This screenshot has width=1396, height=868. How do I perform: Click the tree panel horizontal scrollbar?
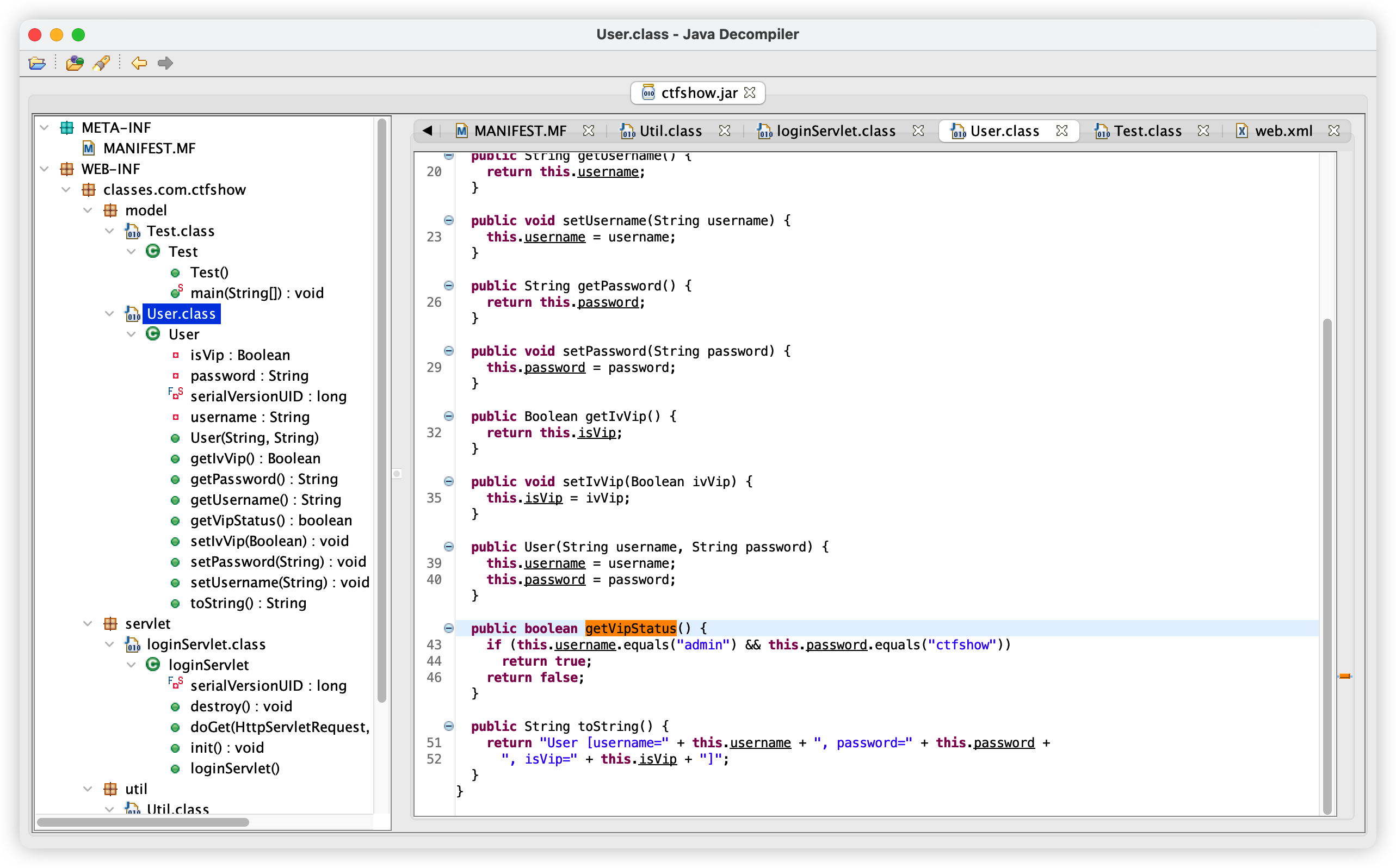click(143, 822)
